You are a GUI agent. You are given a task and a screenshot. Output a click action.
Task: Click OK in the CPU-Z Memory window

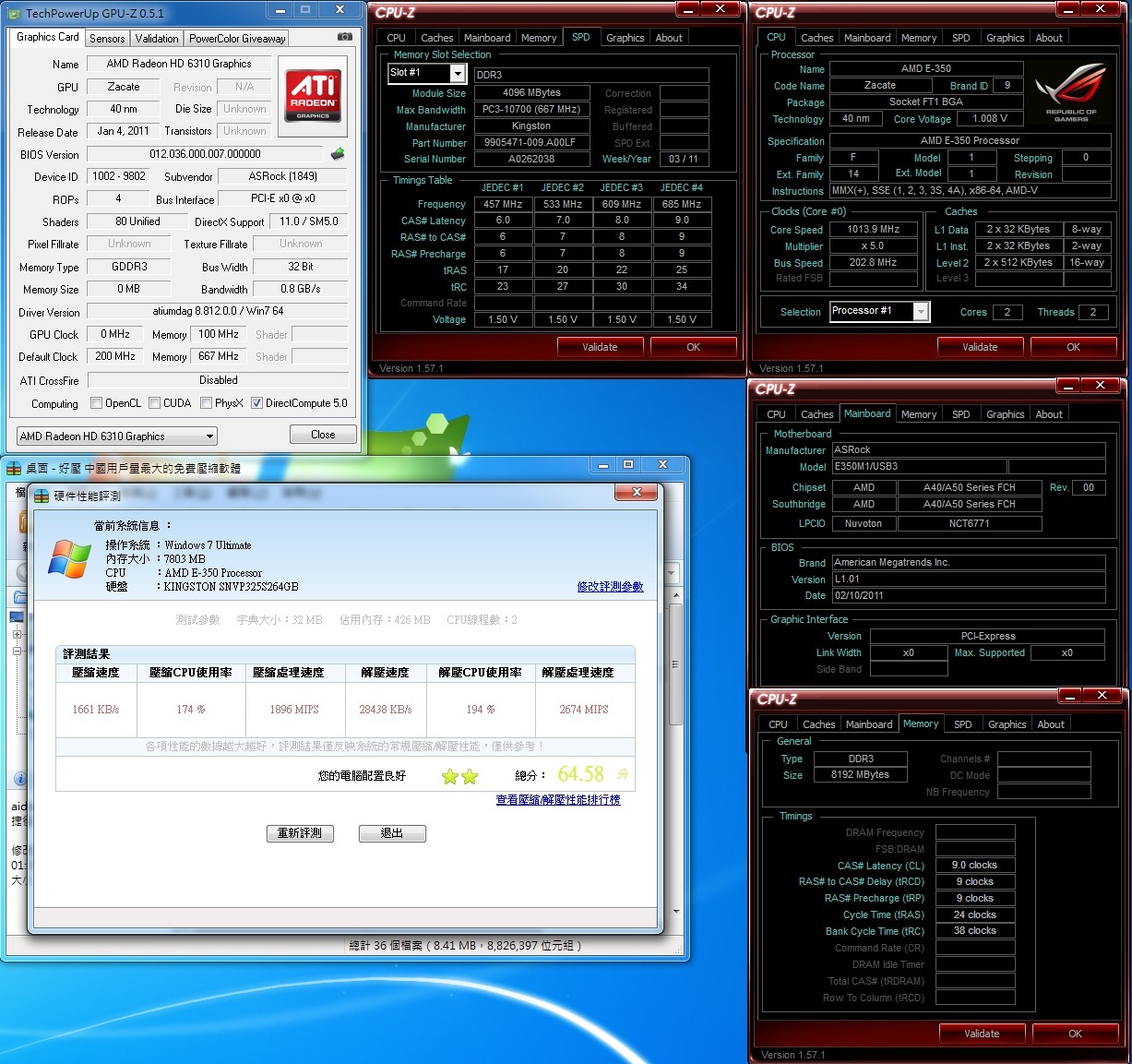[x=1076, y=1034]
